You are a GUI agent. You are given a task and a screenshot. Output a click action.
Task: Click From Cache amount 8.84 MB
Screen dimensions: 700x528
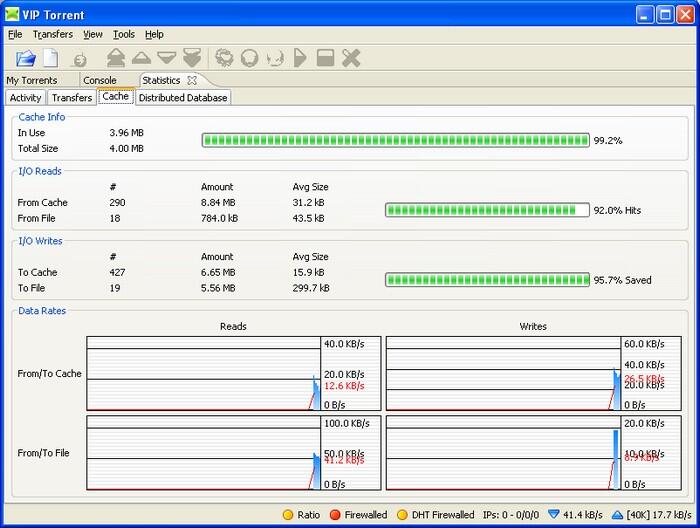218,202
